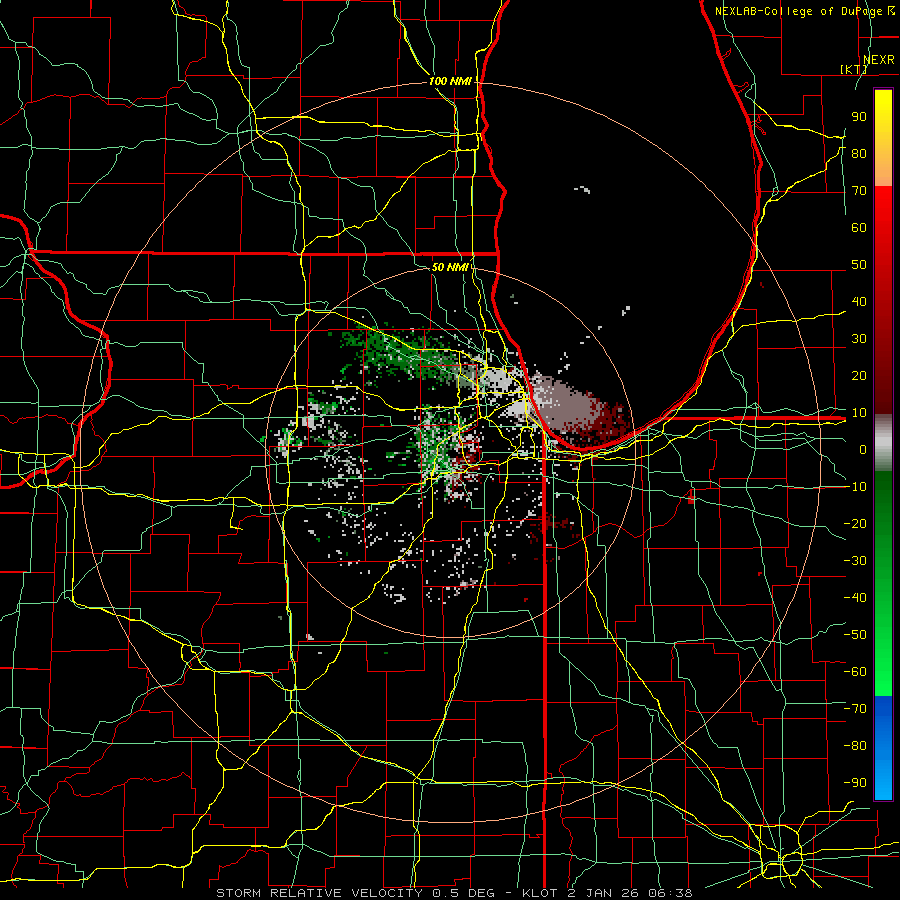
Task: Click the -70 value on velocity scale
Action: click(x=855, y=708)
